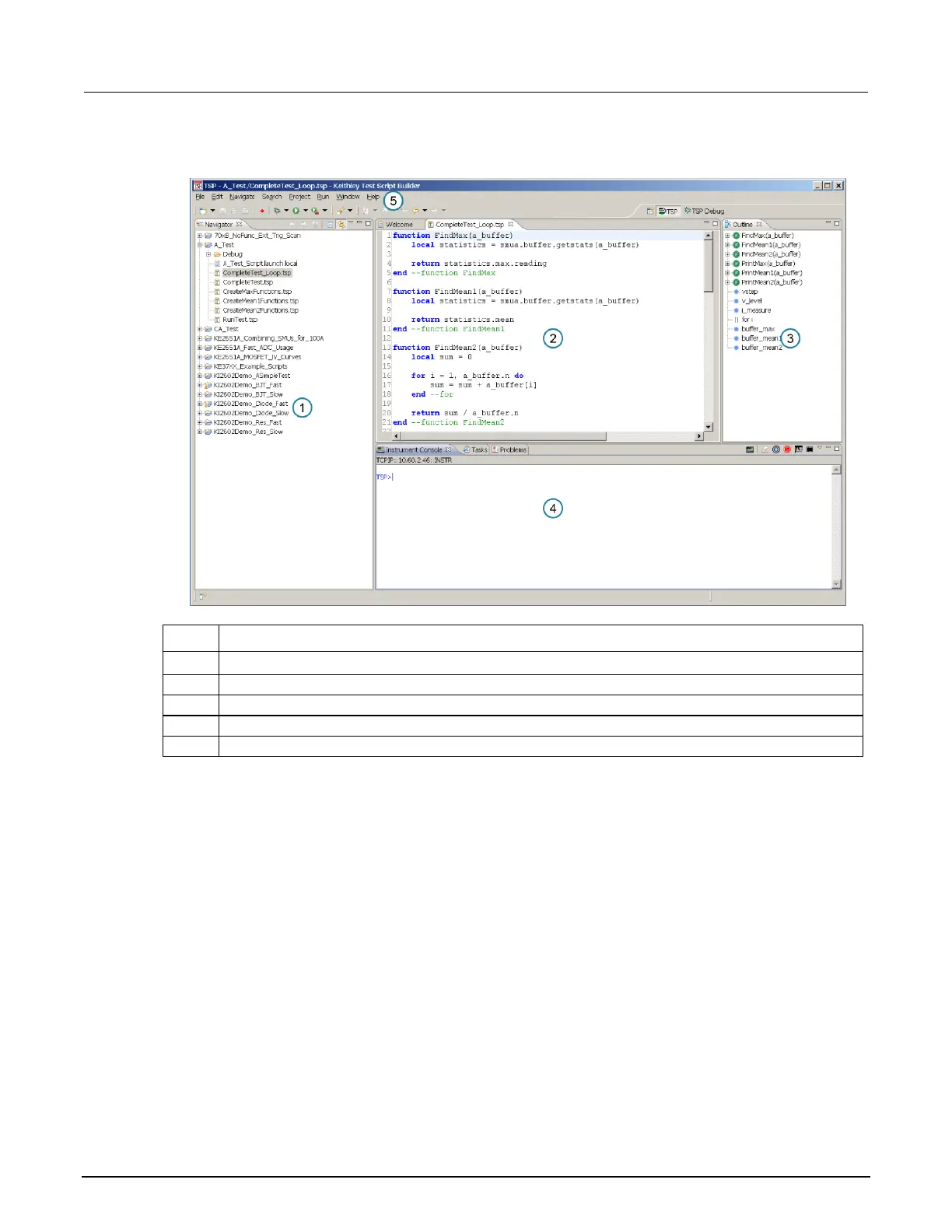Maximize the Outline view

[837, 223]
